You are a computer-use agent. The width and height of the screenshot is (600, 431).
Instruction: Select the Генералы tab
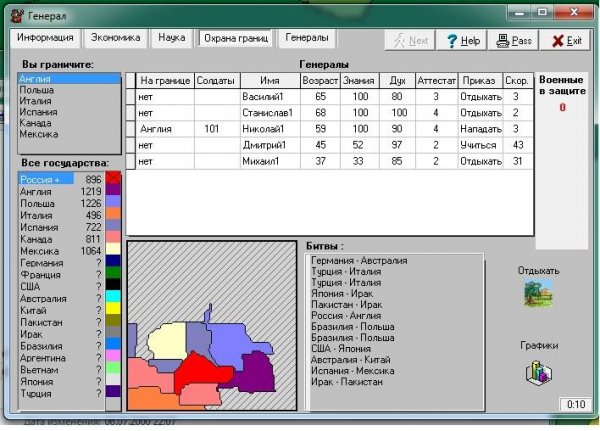click(306, 38)
